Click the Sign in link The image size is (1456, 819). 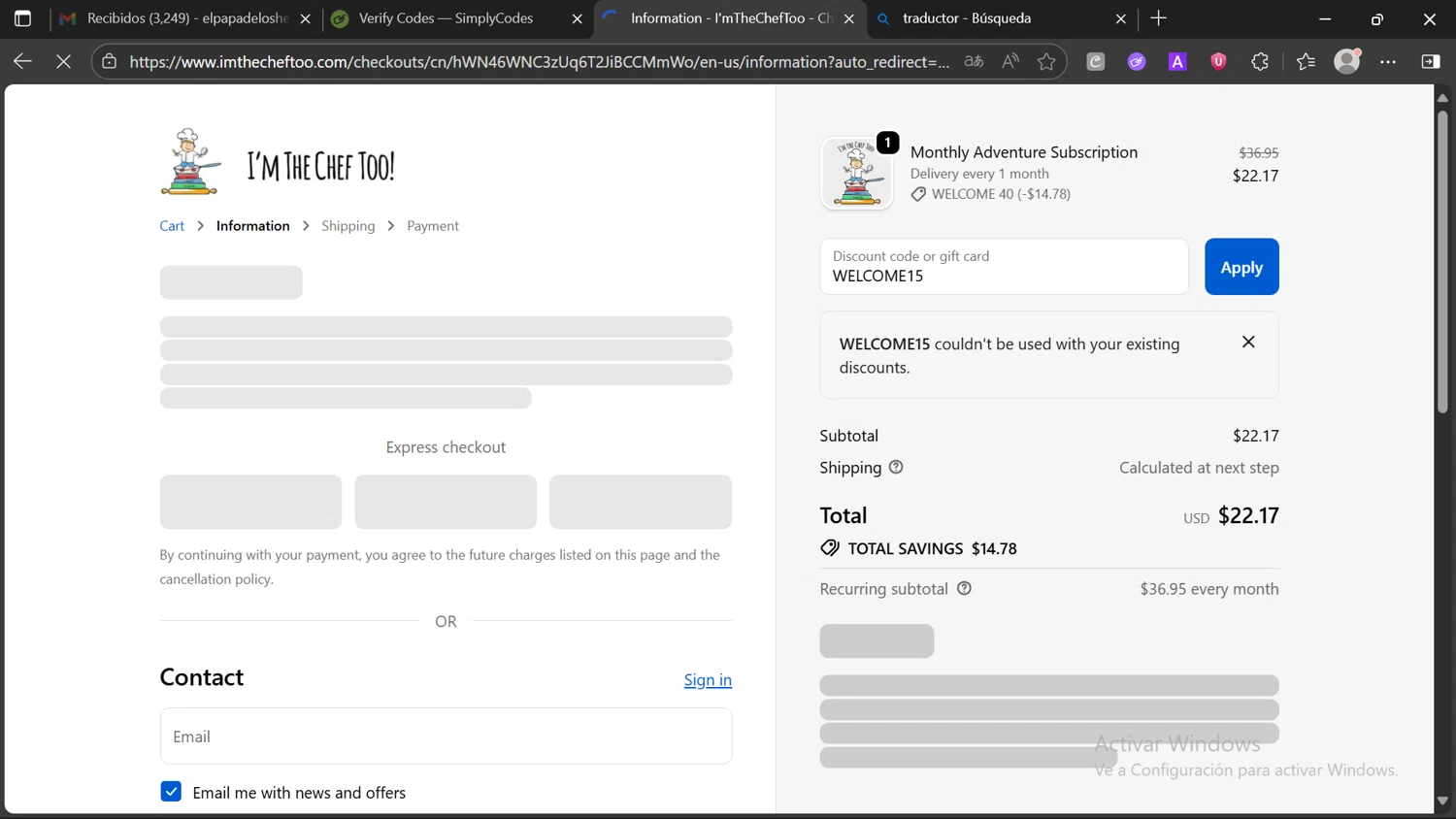[x=708, y=679]
